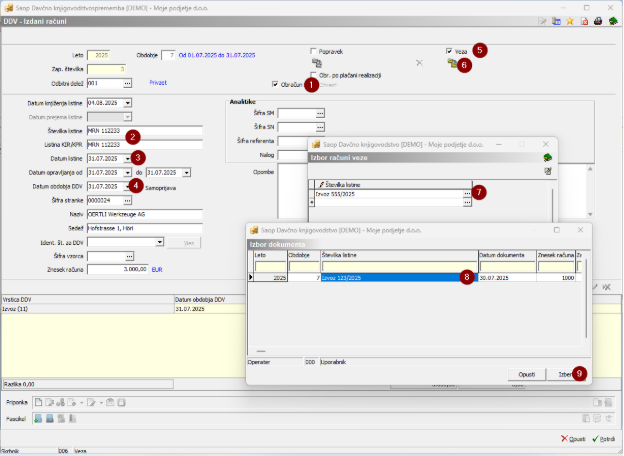Open Šifra stranke lookup ellipsis button

[x=127, y=201]
